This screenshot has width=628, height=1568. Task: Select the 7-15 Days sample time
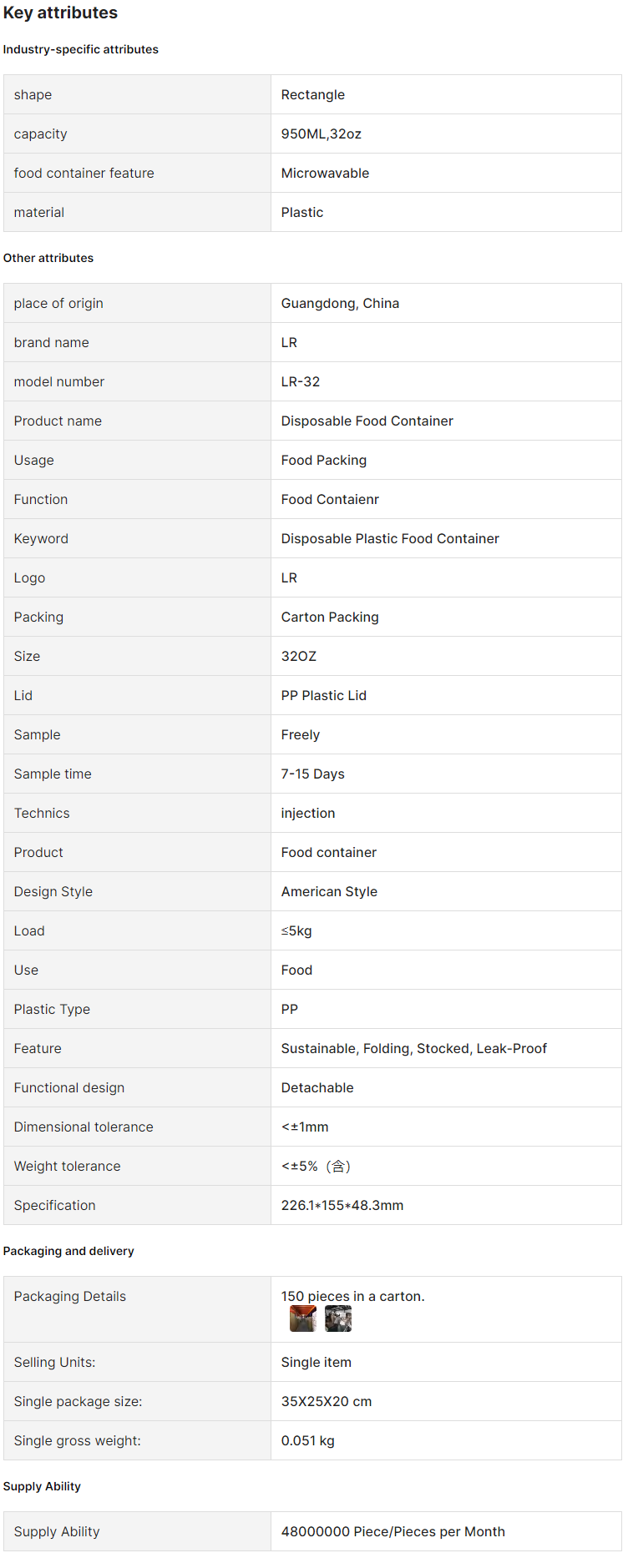click(x=313, y=774)
